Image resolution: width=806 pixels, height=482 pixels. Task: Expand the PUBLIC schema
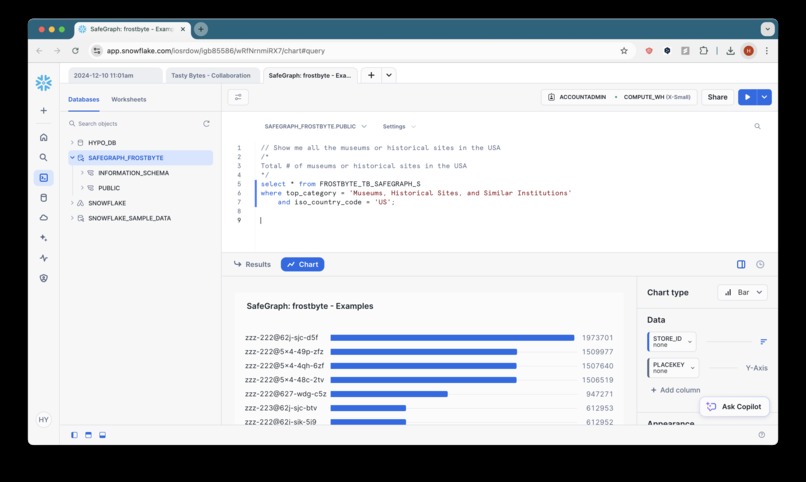(82, 188)
